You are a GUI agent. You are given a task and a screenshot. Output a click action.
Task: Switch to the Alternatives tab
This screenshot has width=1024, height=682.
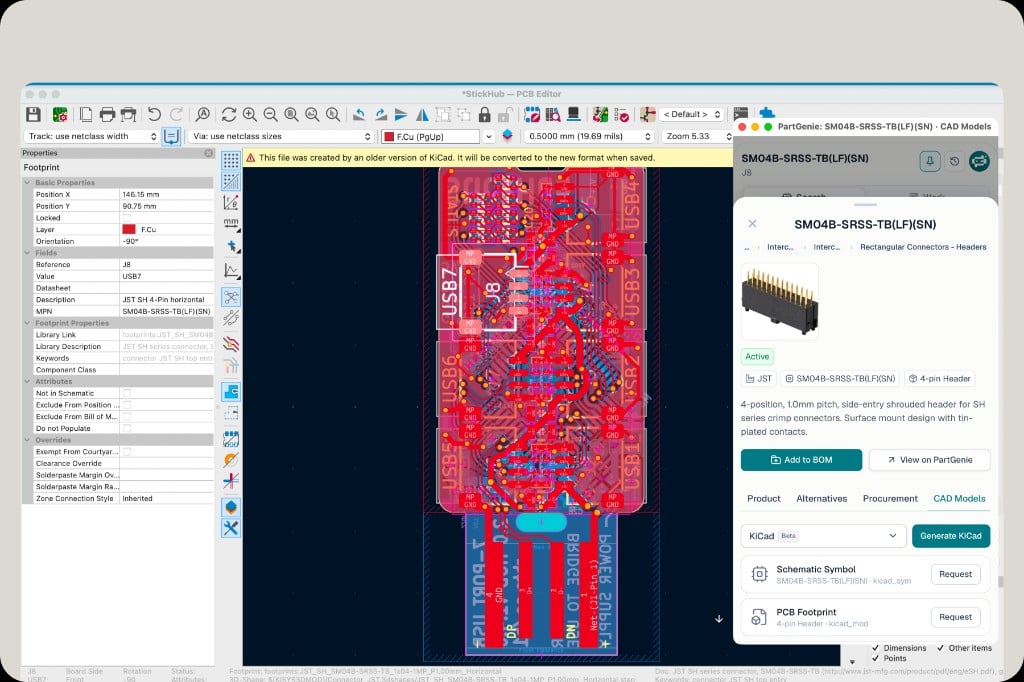[x=822, y=498]
